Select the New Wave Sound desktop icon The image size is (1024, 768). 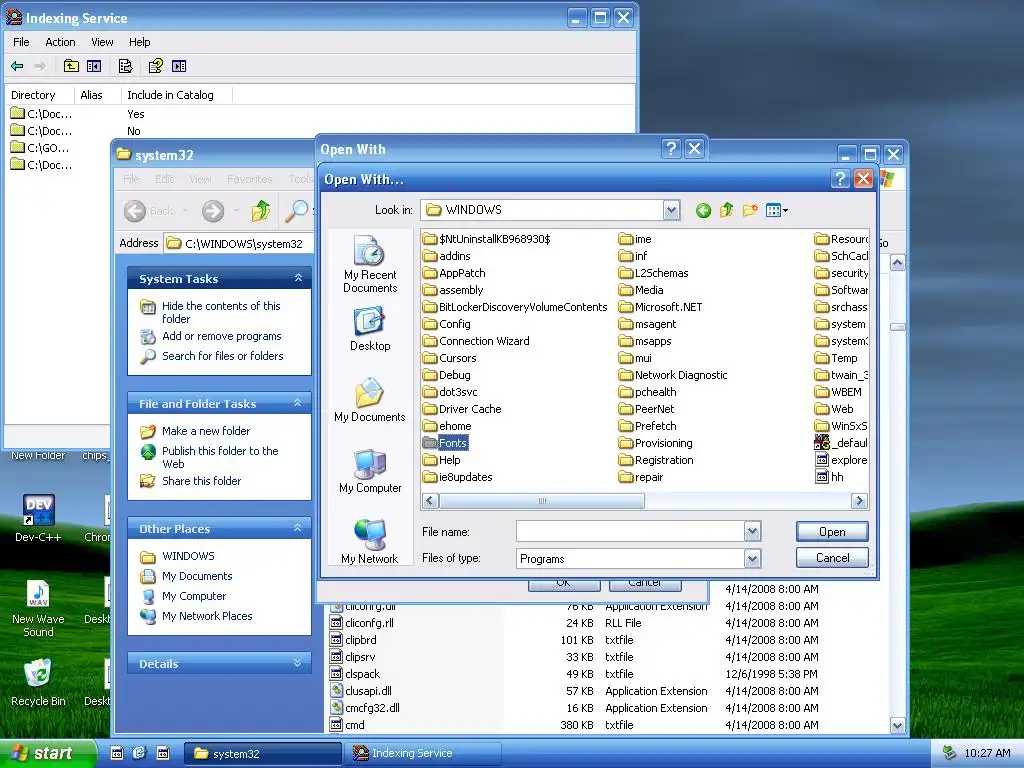coord(38,609)
